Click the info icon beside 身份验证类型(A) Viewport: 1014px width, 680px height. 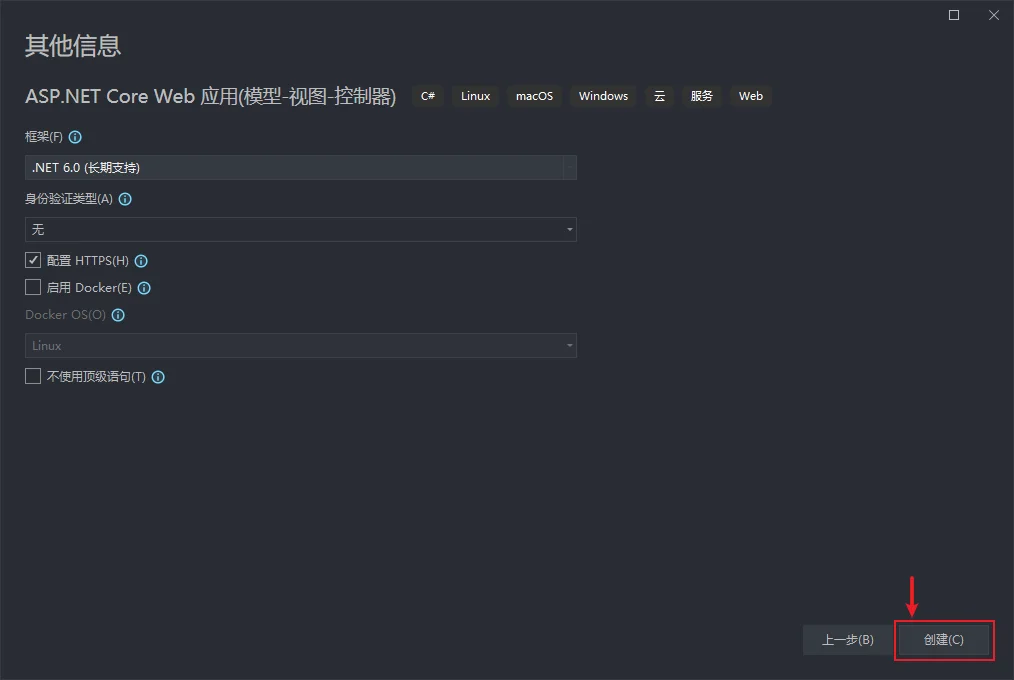[x=125, y=199]
